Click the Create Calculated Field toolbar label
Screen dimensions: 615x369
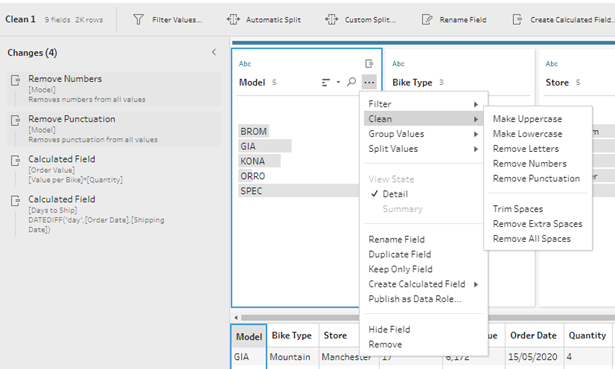tap(572, 20)
